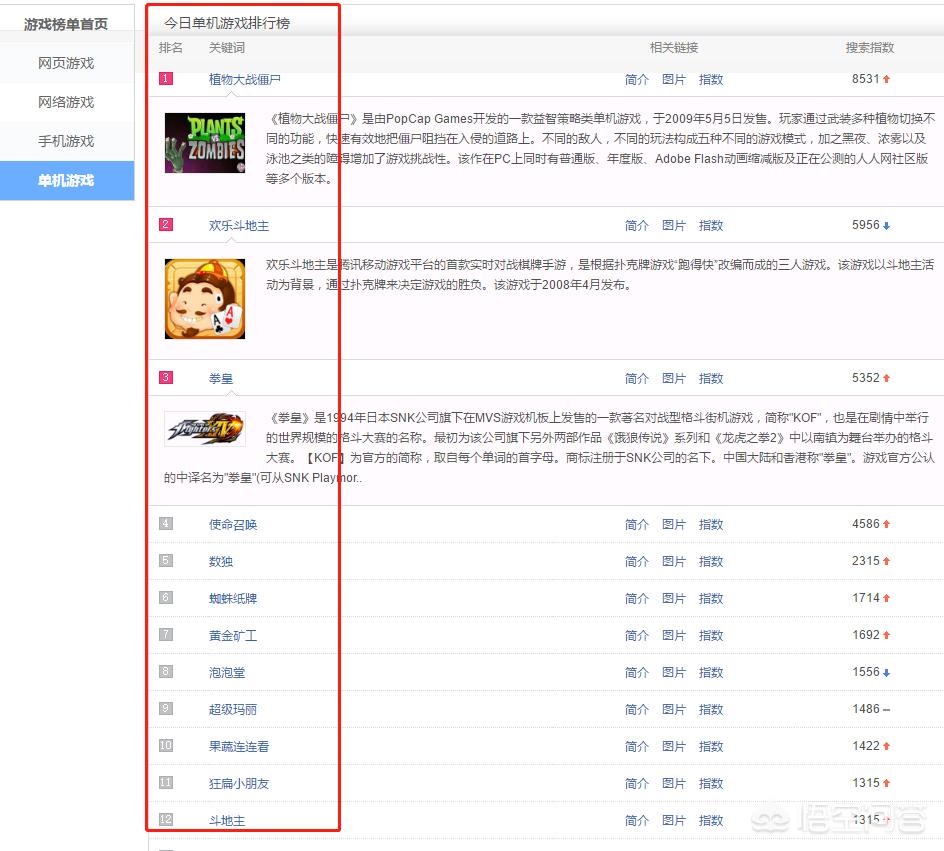The height and width of the screenshot is (851, 944).
Task: Click the 今日单机游戏排行榜 title
Action: [x=227, y=23]
